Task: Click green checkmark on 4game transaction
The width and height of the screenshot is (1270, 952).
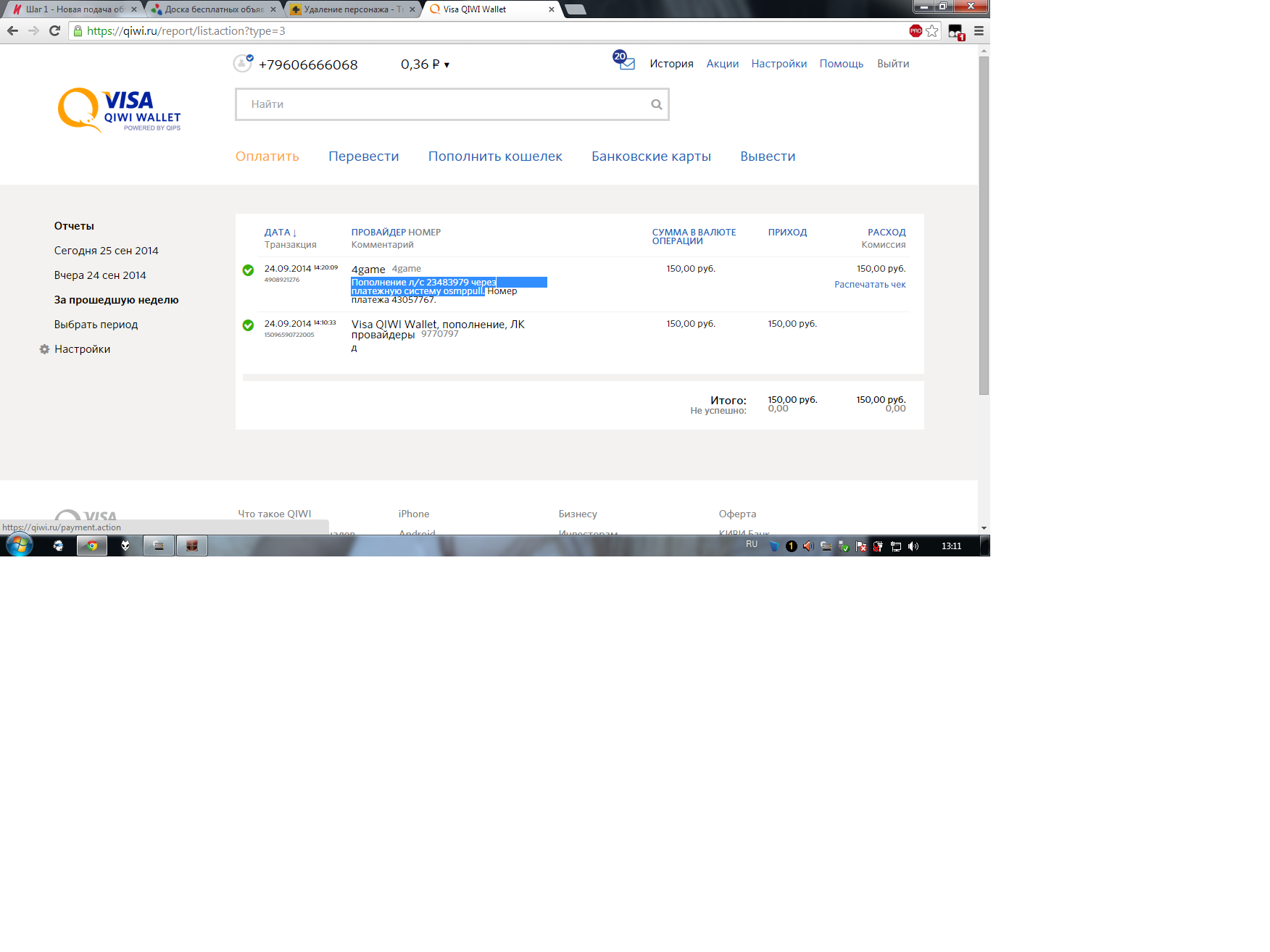Action: point(248,270)
